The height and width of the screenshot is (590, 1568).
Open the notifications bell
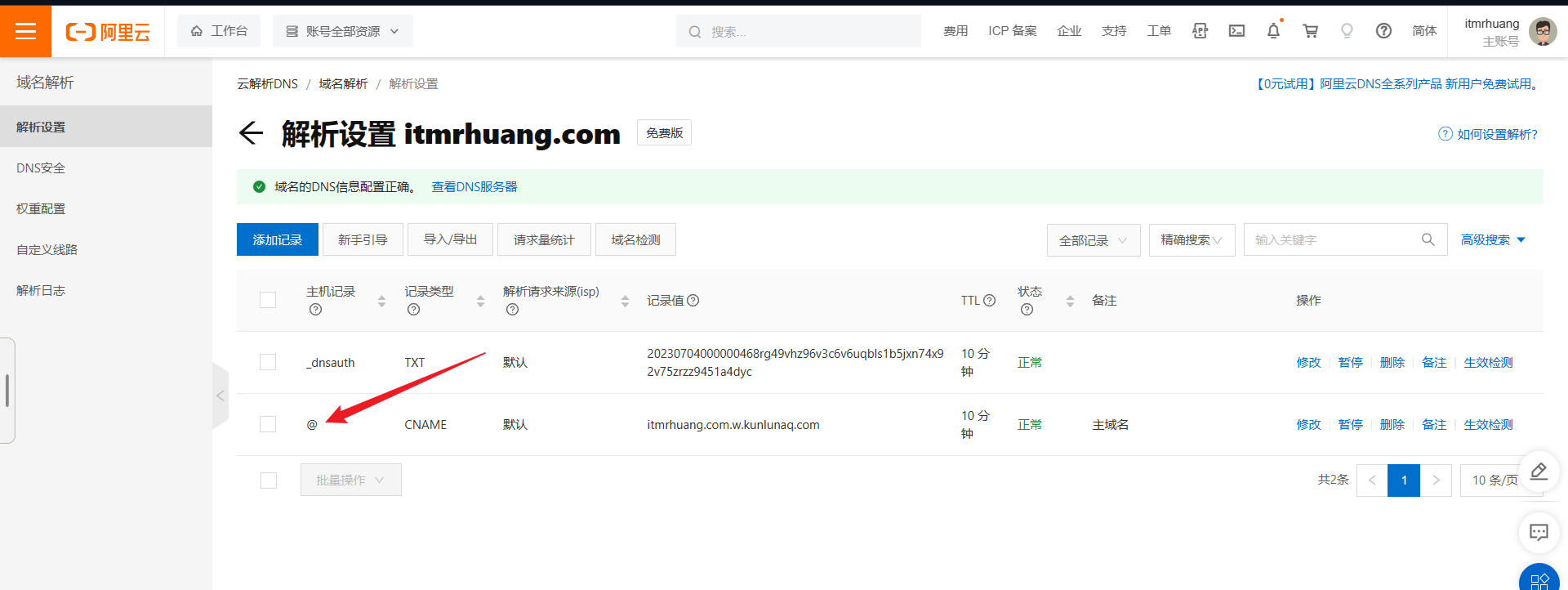point(1273,31)
